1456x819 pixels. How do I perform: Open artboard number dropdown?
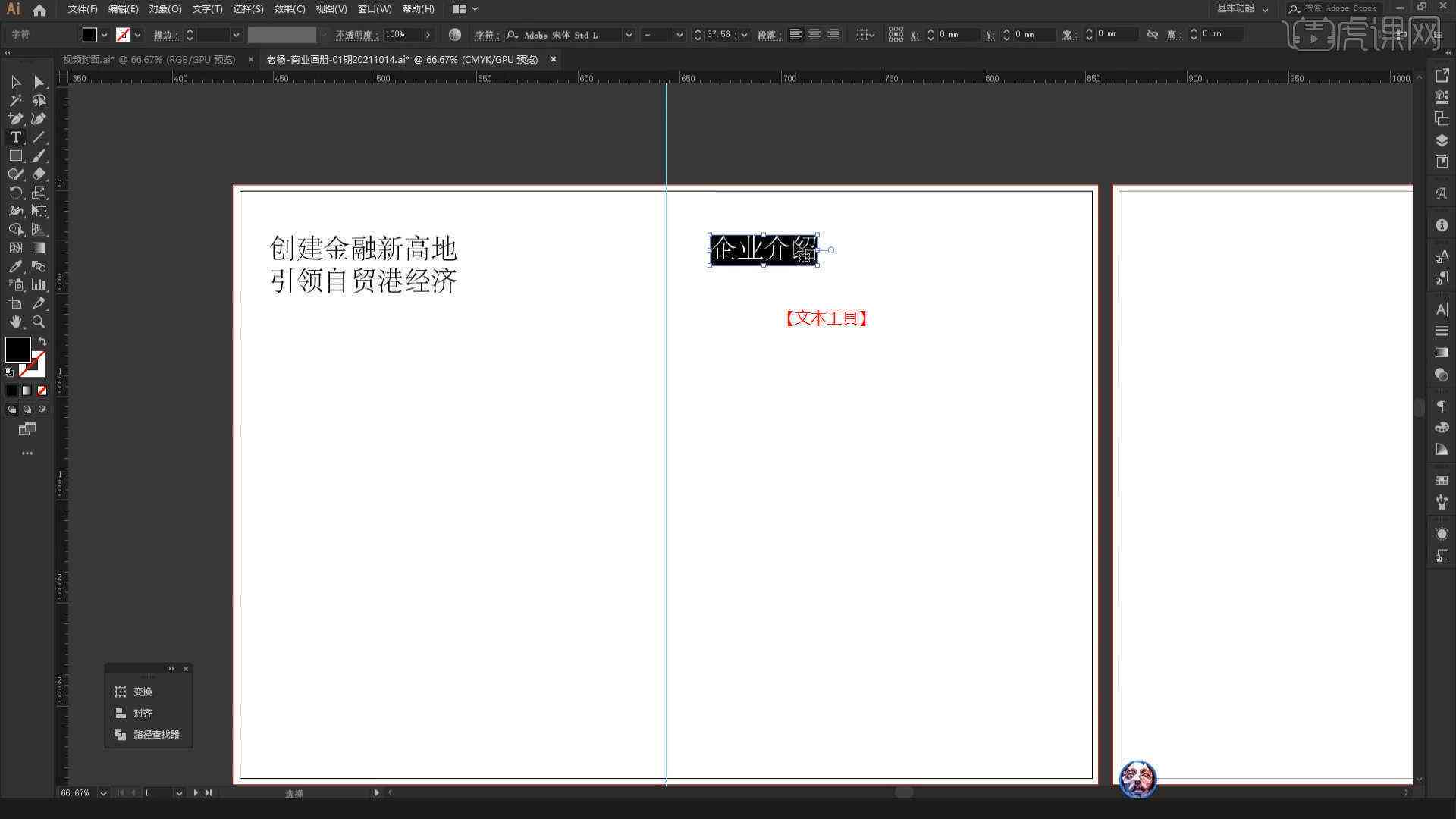coord(179,793)
